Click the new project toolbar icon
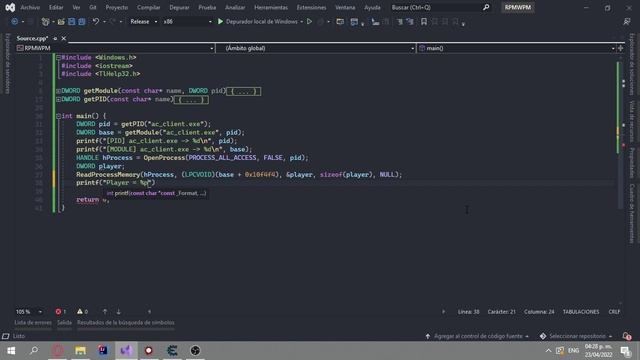640x360 pixels. click(x=45, y=22)
